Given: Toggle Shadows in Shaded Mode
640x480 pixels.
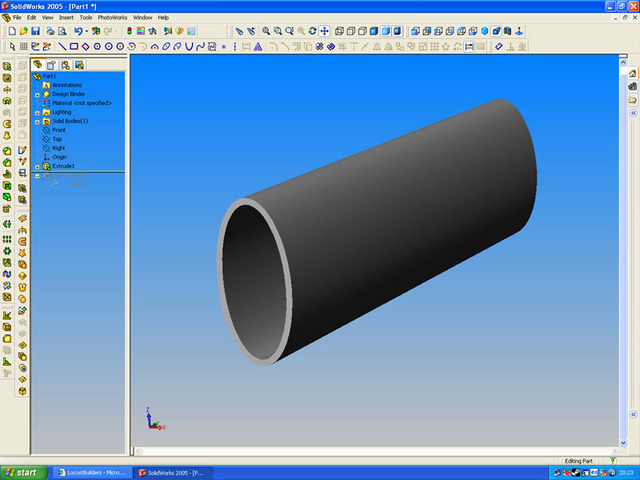Looking at the screenshot, I should [397, 31].
